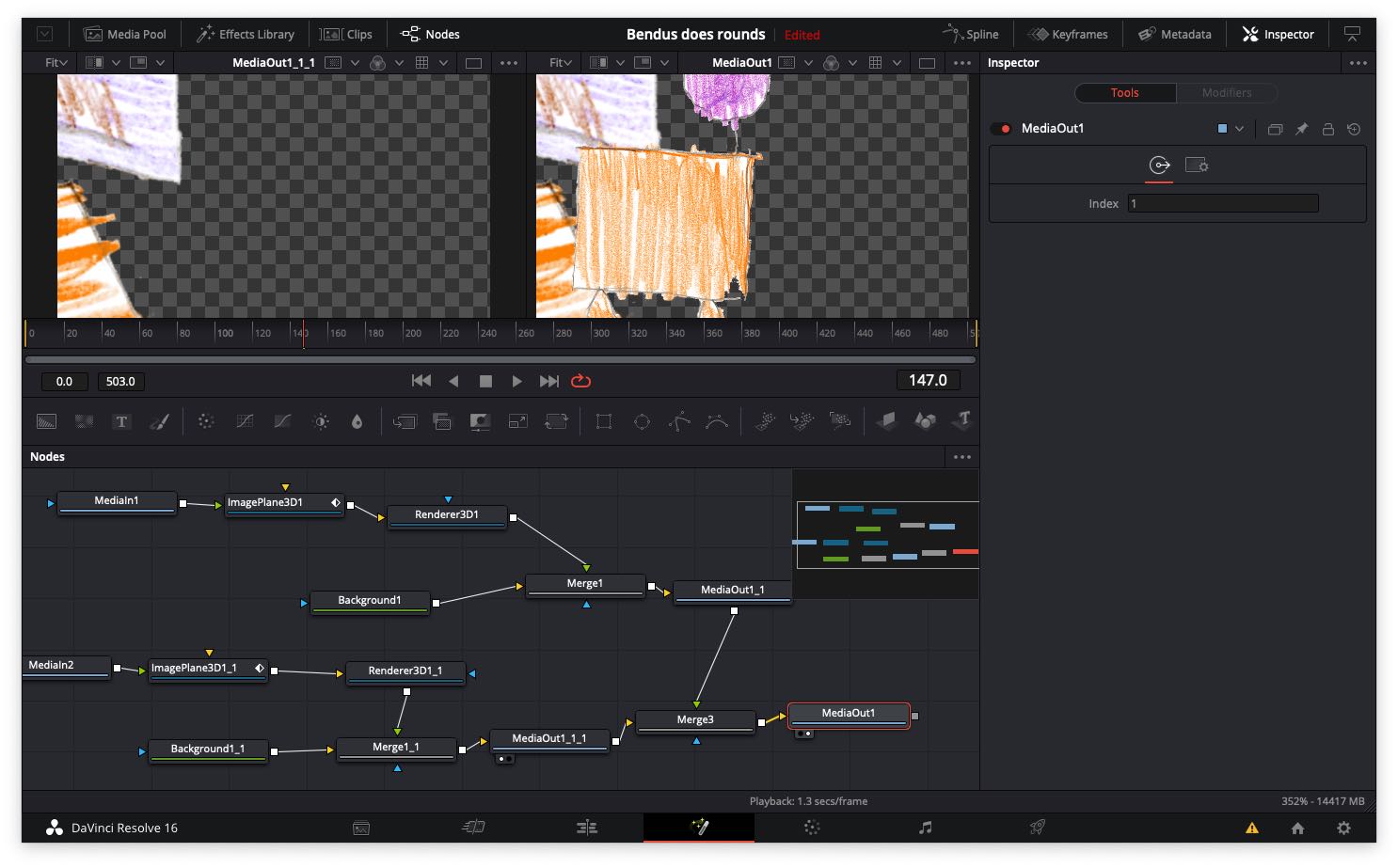The image size is (1398, 868).
Task: Open the Project Manager home icon
Action: 1297,829
